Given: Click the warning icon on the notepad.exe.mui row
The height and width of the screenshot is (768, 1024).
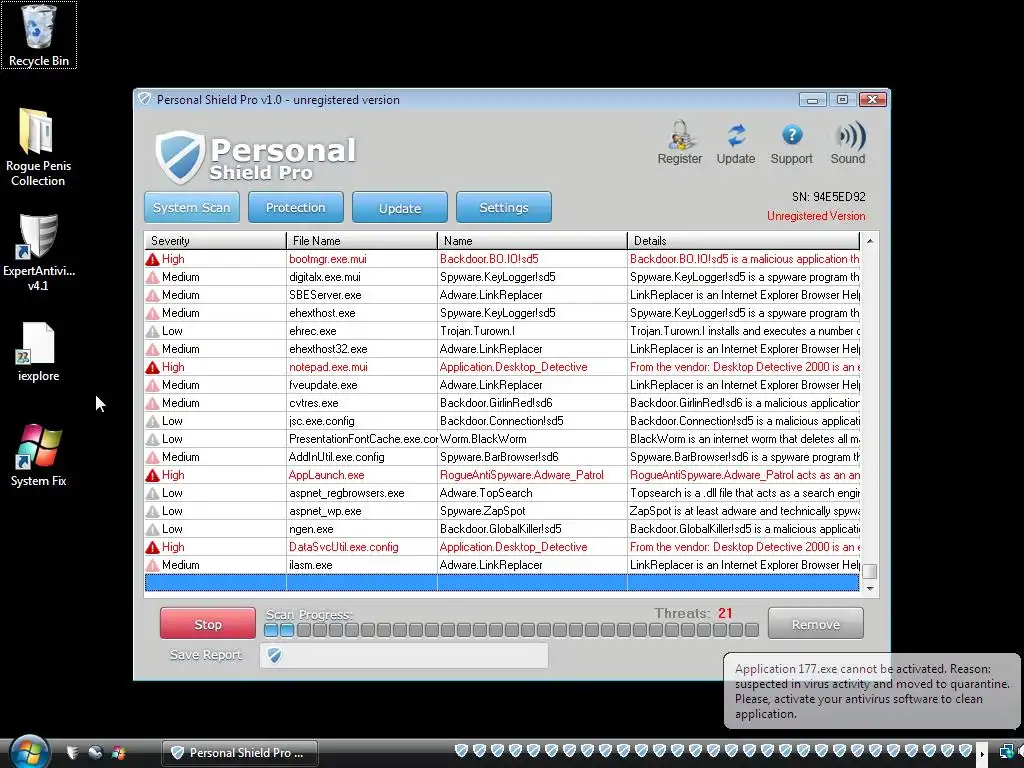Looking at the screenshot, I should (x=152, y=368).
